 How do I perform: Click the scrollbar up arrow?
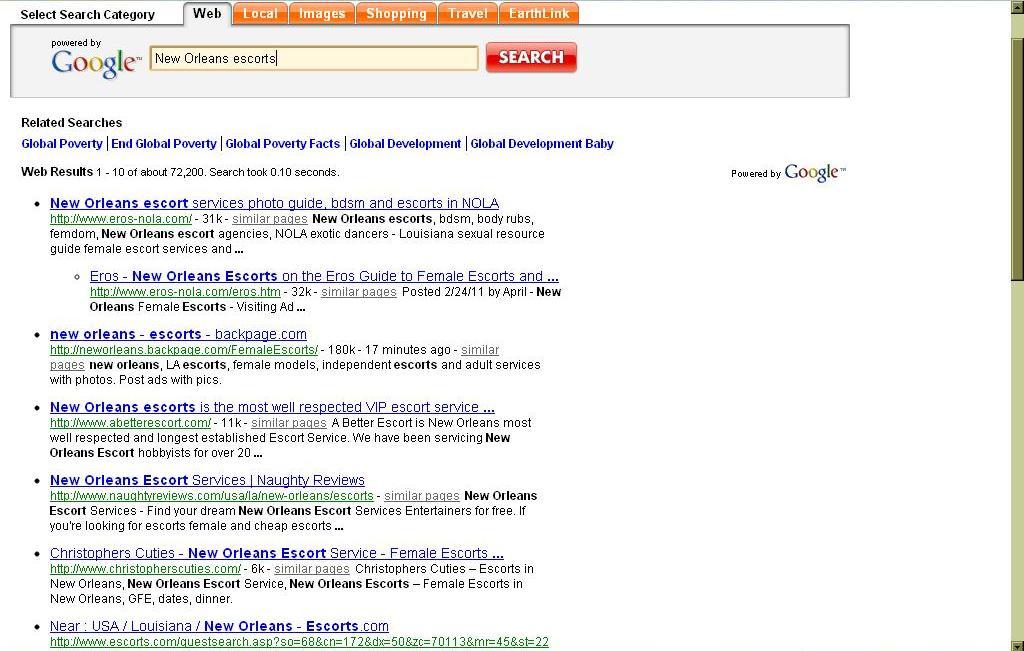point(1017,6)
